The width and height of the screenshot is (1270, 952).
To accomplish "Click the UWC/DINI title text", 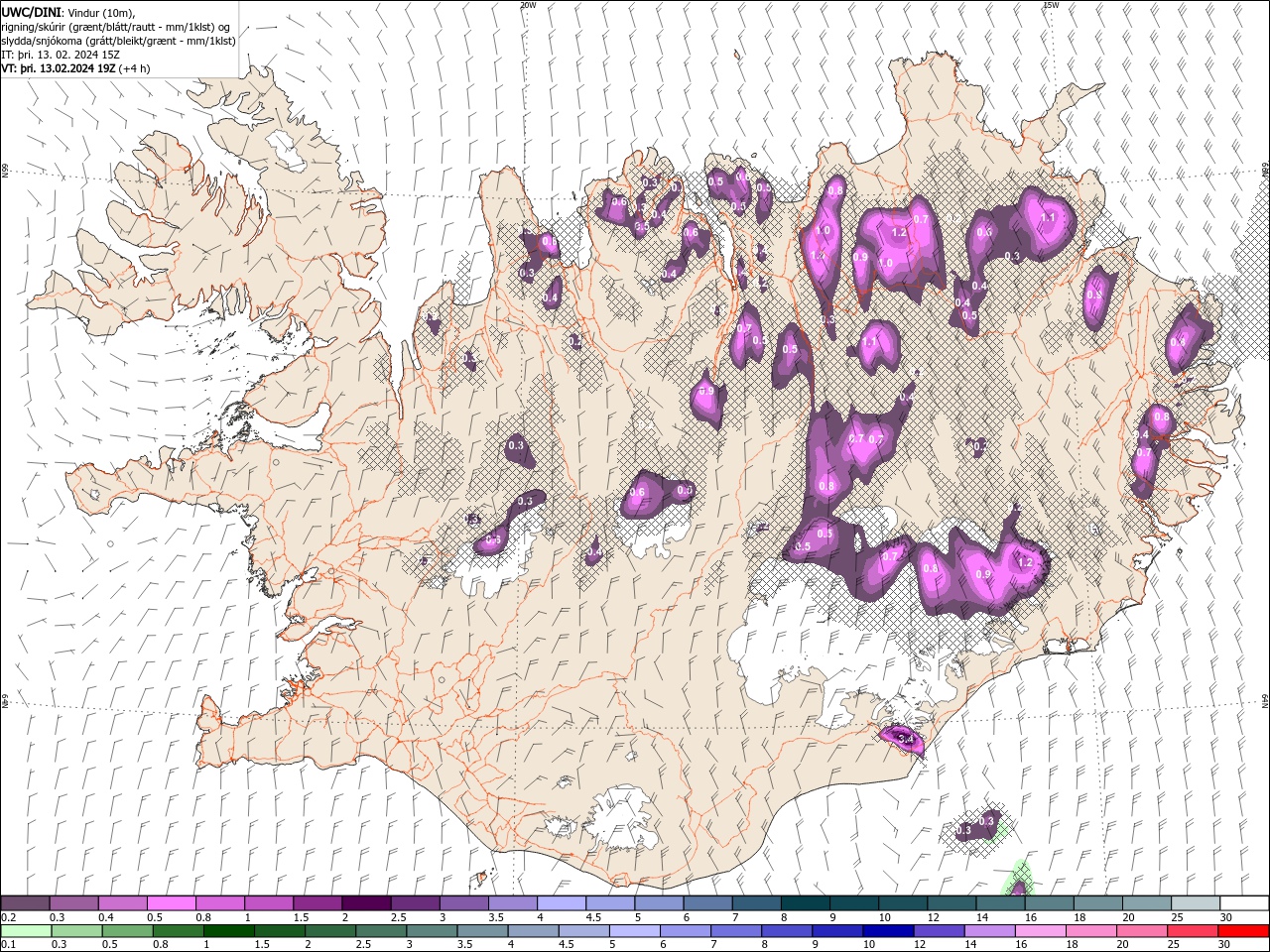I will (30, 11).
